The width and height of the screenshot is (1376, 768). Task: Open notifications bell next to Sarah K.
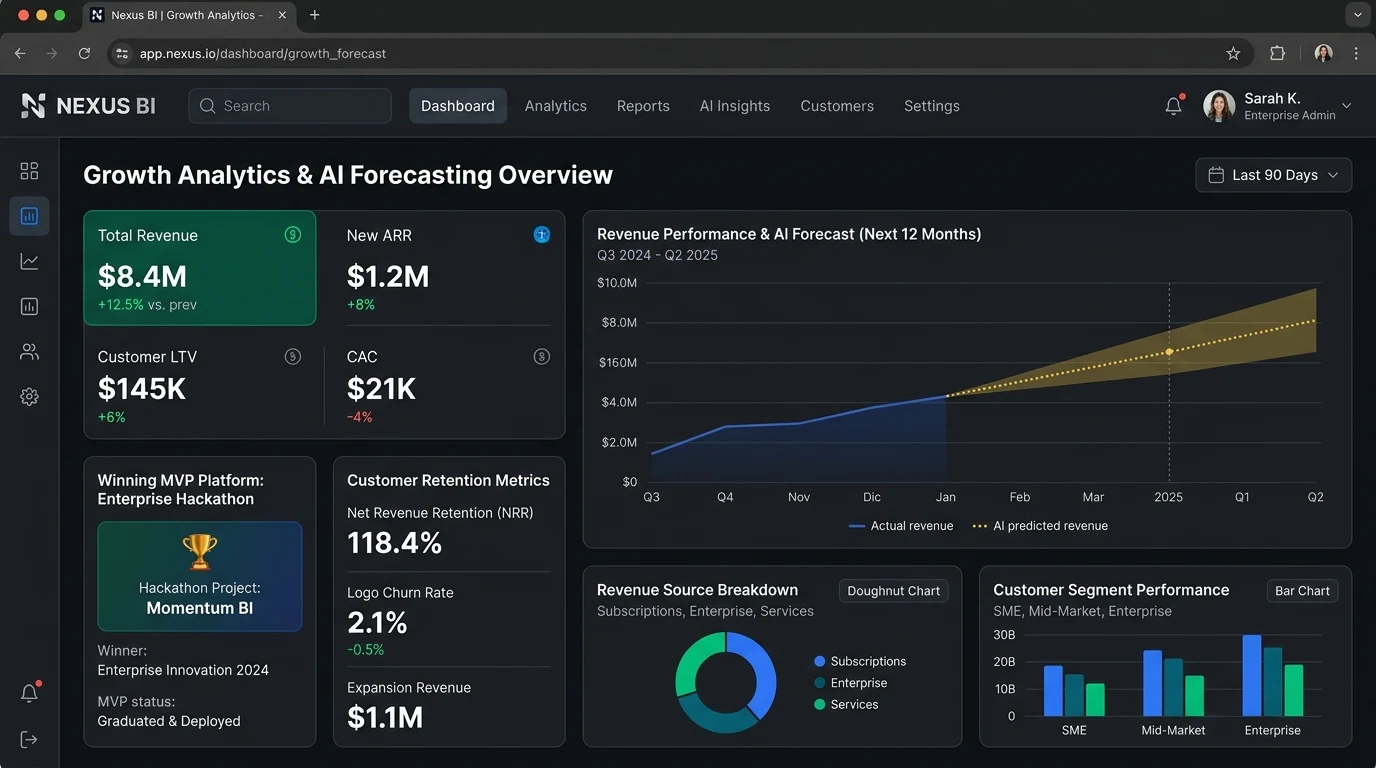[1174, 105]
